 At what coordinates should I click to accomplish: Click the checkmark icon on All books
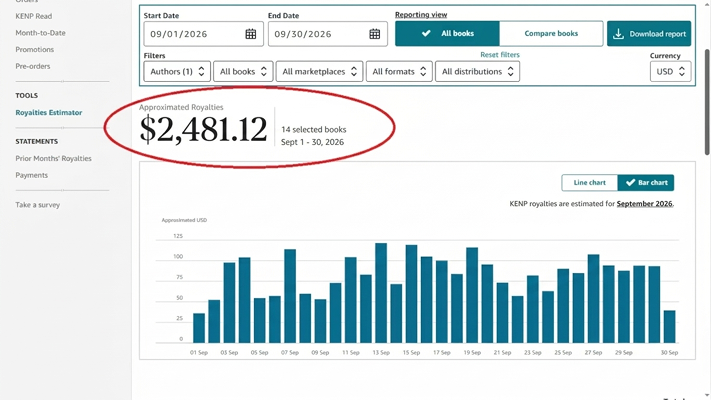(426, 33)
